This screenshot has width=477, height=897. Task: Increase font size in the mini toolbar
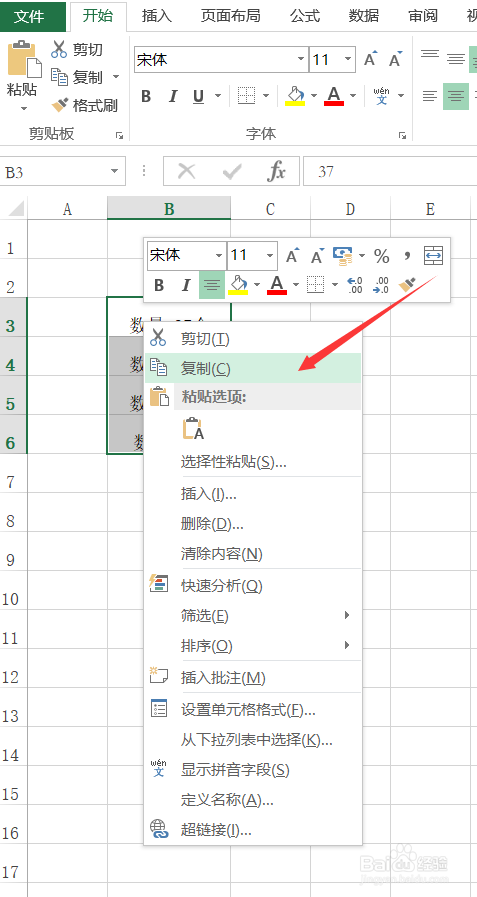tap(292, 256)
